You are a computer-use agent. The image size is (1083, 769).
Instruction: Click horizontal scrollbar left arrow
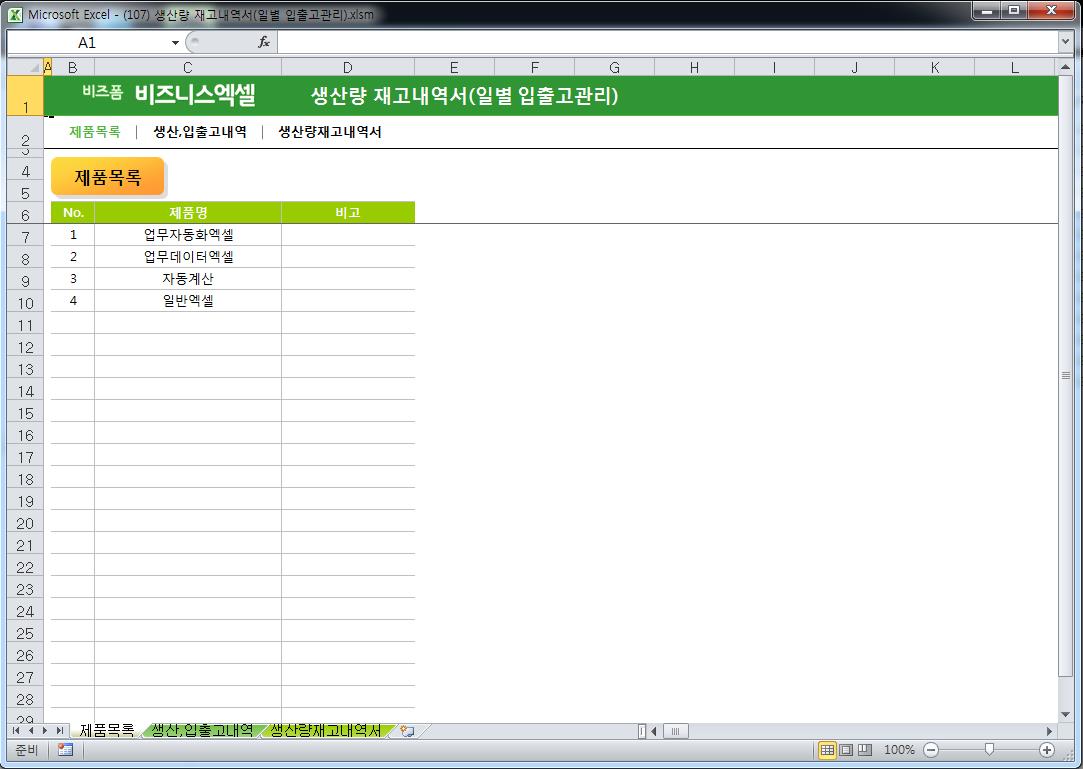tap(654, 731)
